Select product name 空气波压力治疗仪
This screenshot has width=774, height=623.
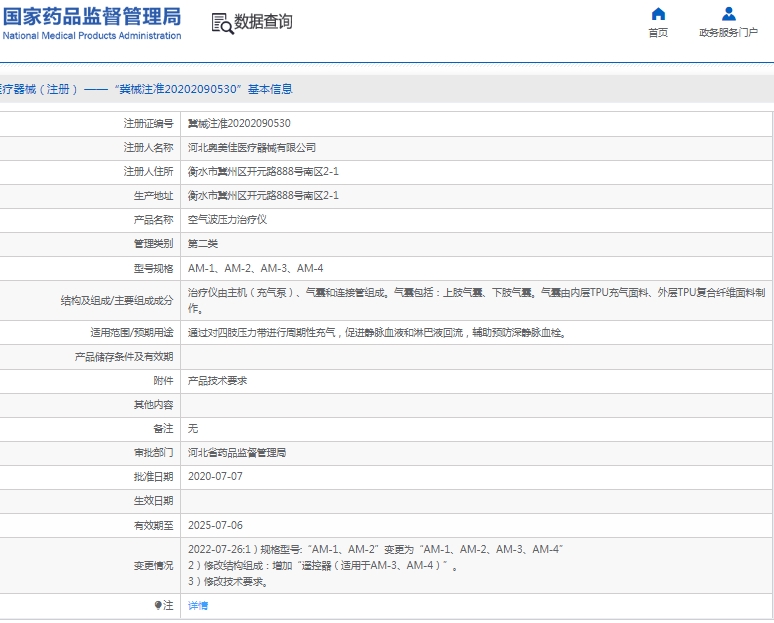coord(227,220)
